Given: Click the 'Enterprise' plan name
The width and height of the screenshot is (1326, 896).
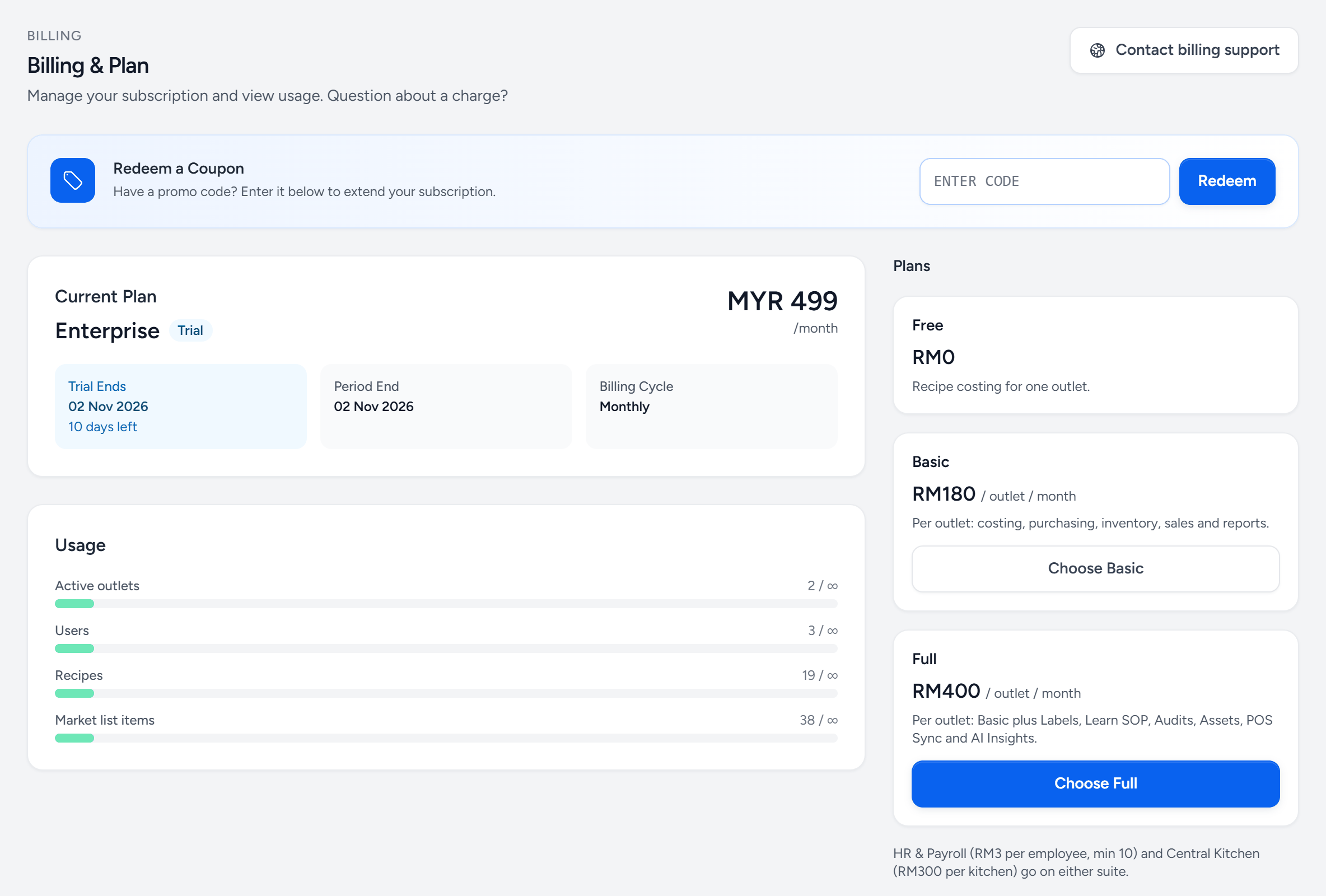Looking at the screenshot, I should coord(108,331).
